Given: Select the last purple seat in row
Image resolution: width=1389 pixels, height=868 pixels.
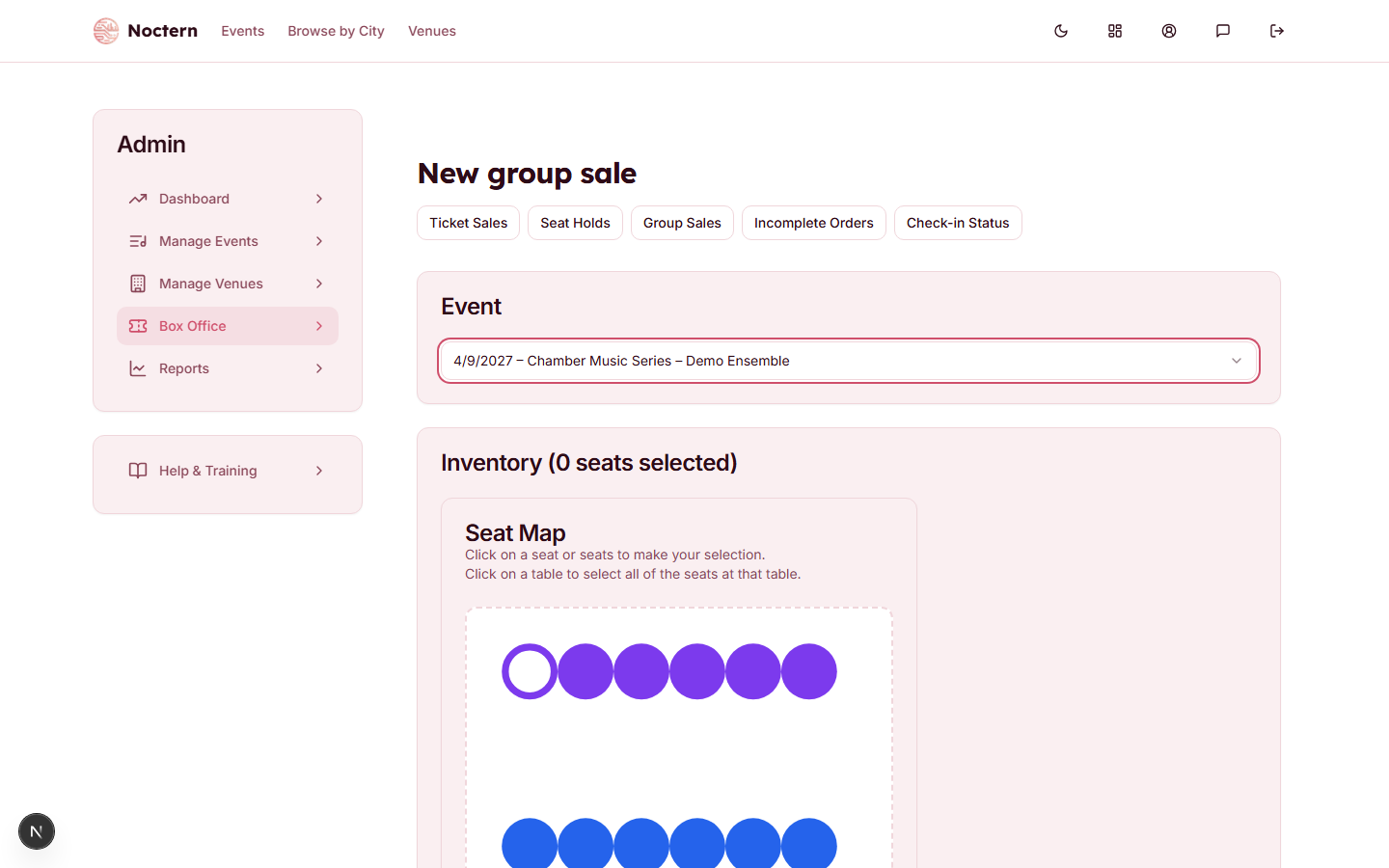Looking at the screenshot, I should pyautogui.click(x=809, y=671).
